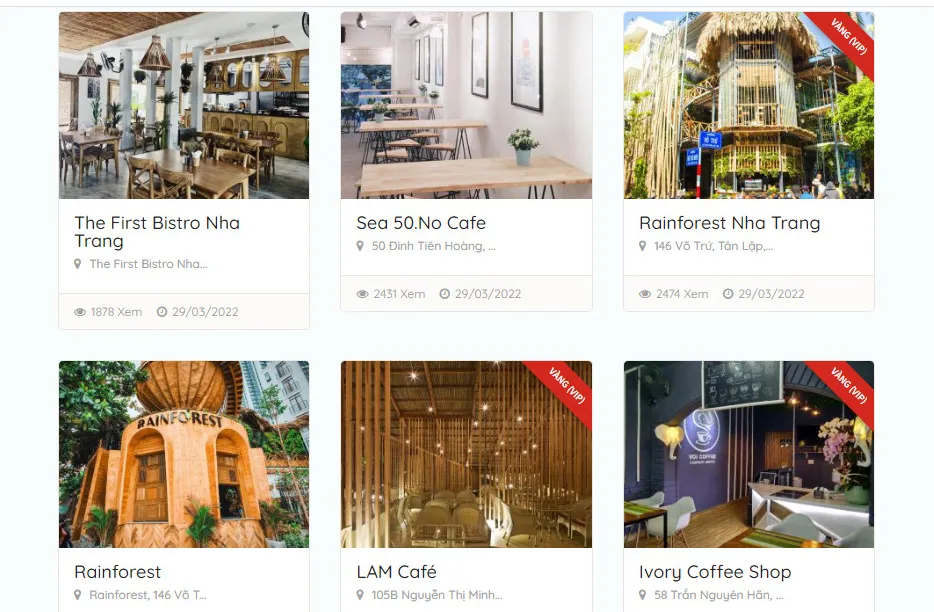Open The First Bistro Nha Trang title link
This screenshot has width=934, height=612.
[x=157, y=232]
